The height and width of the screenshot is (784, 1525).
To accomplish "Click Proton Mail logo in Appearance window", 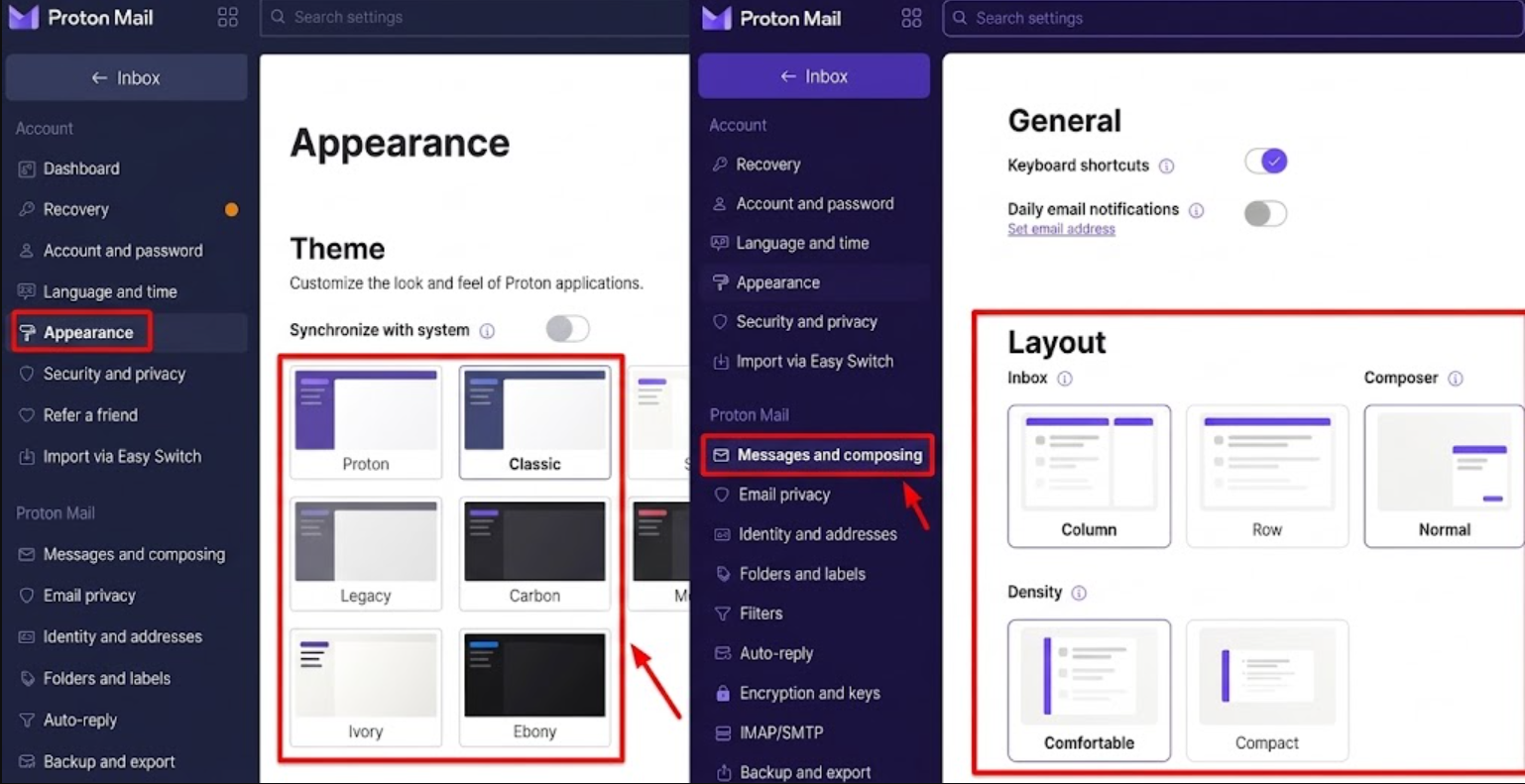I will (x=81, y=17).
